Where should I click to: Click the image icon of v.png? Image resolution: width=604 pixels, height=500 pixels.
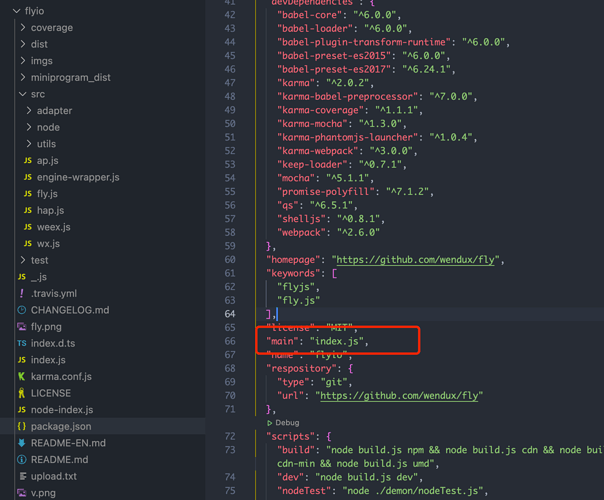point(22,493)
